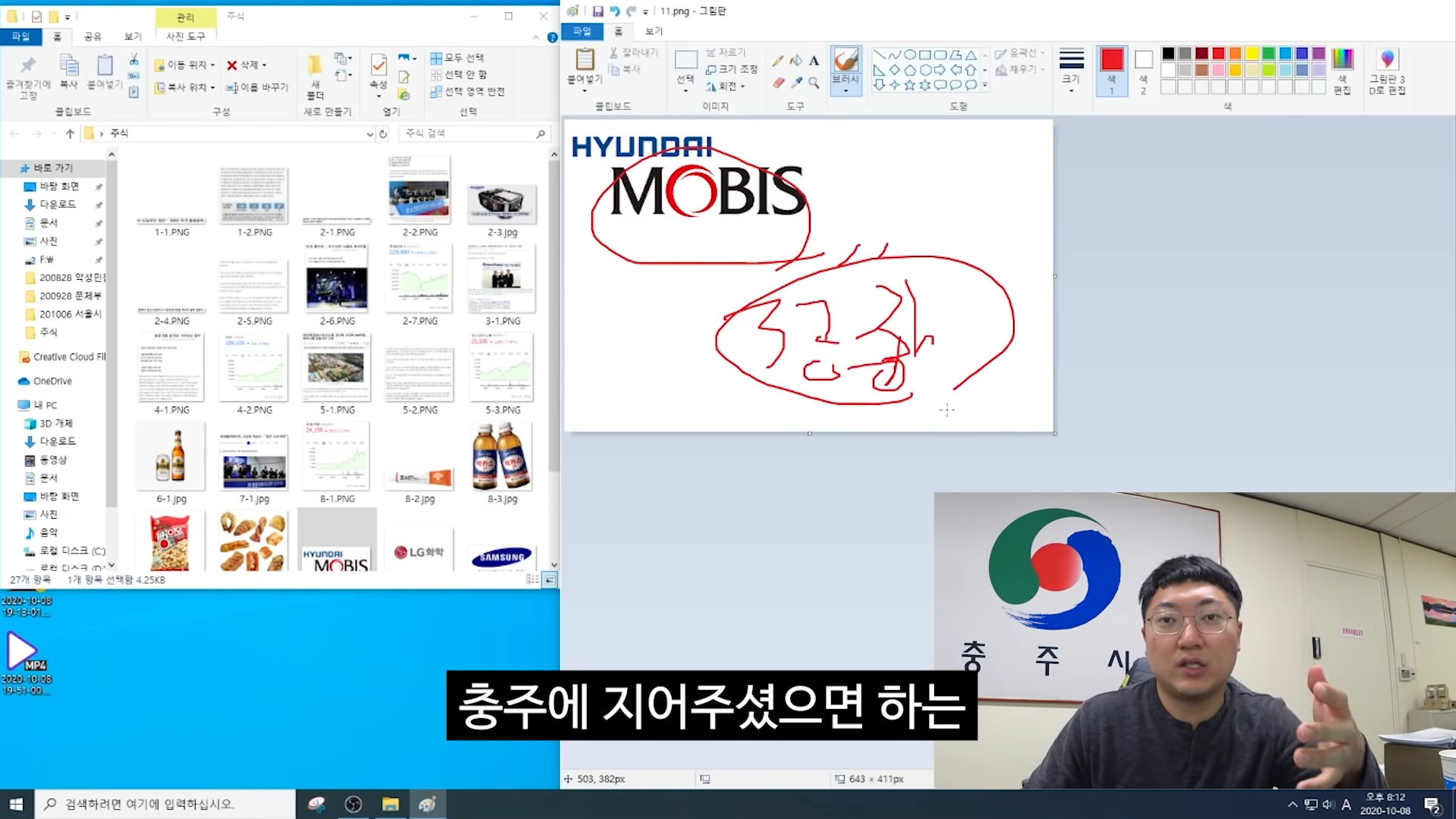Viewport: 1456px width, 819px height.
Task: Click Rename (이름 바꾸기) in Explorer ribbon
Action: [x=258, y=87]
